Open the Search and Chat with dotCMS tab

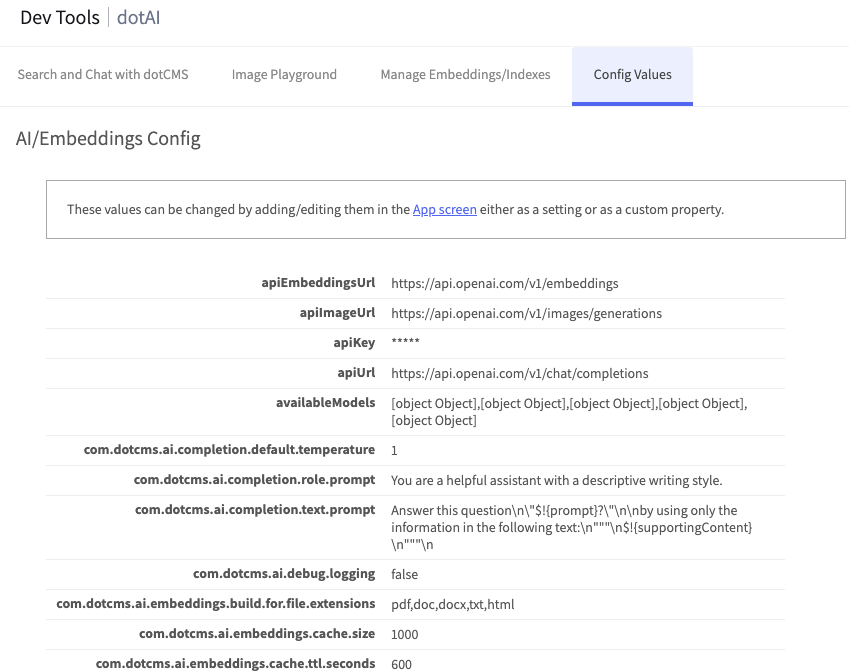[103, 74]
